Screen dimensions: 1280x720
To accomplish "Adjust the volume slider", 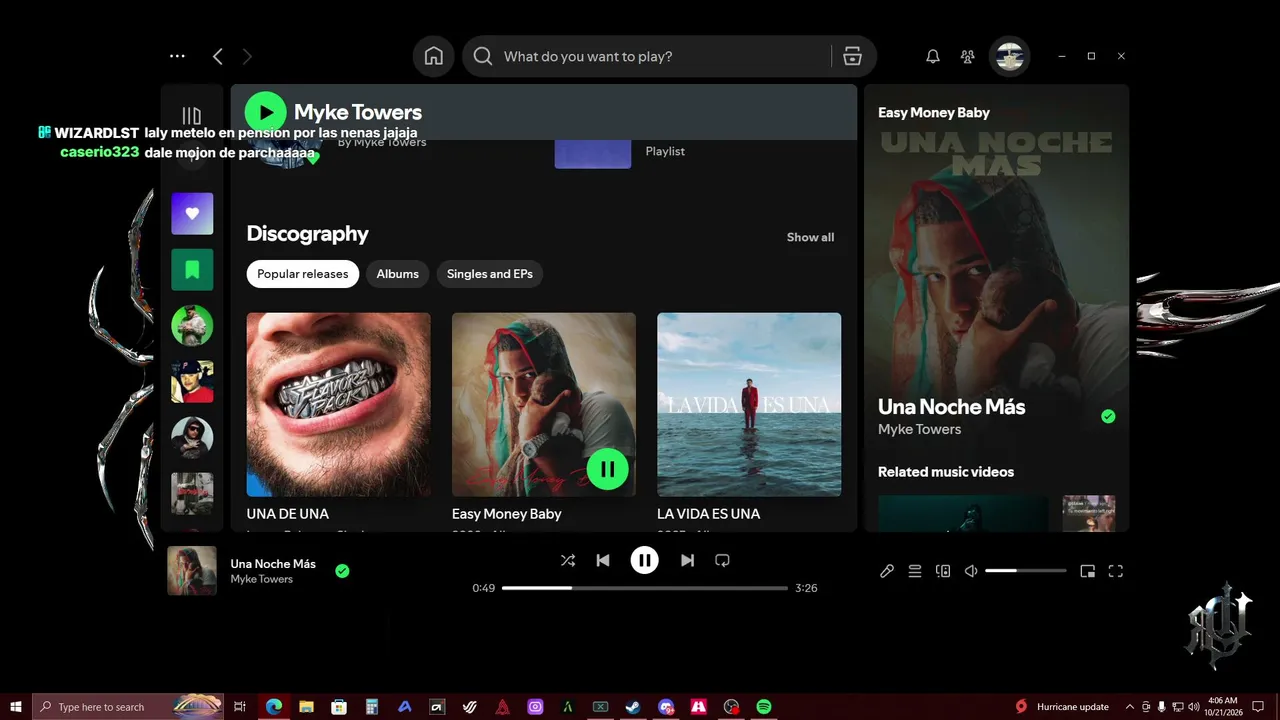I will pos(1026,571).
